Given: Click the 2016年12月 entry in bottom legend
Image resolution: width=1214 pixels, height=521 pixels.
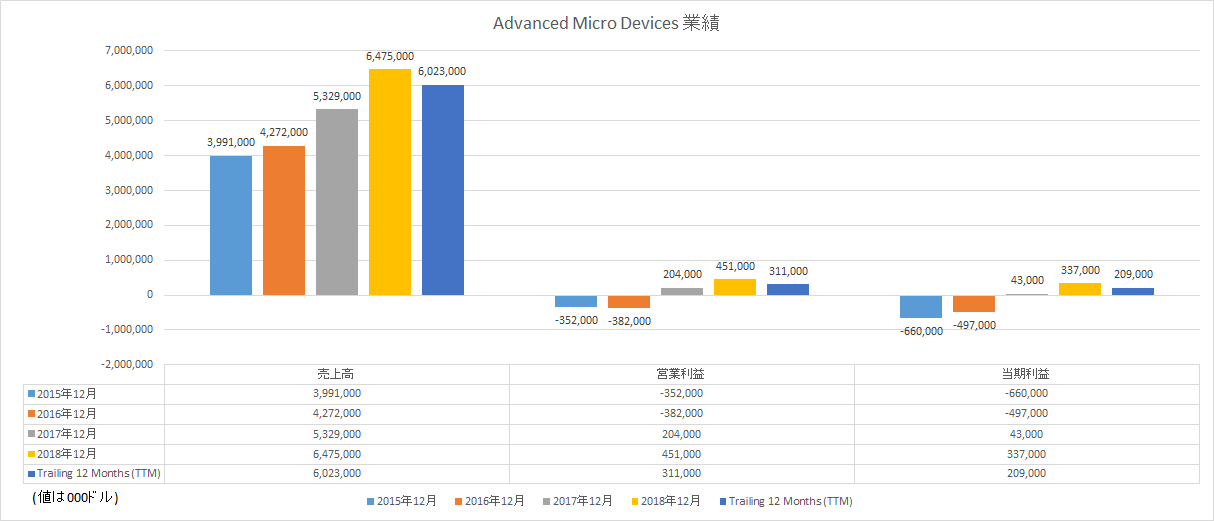Looking at the screenshot, I should pyautogui.click(x=490, y=501).
